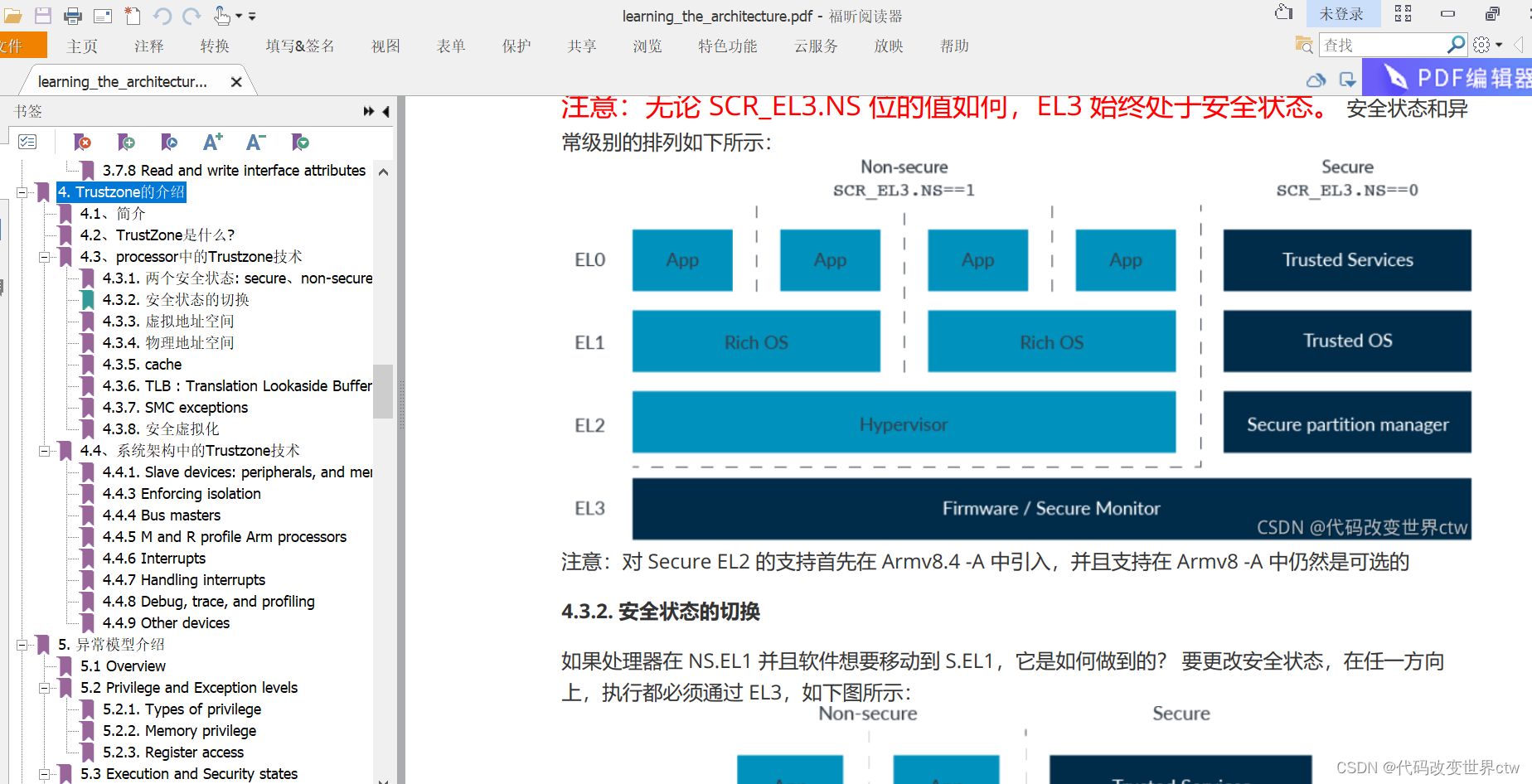Click the expand current bookmark icon

[300, 143]
